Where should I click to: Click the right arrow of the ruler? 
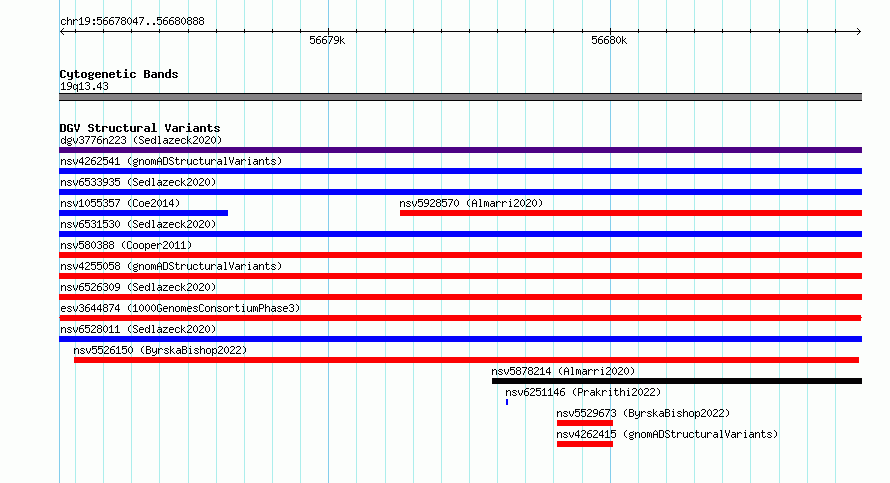pos(859,32)
